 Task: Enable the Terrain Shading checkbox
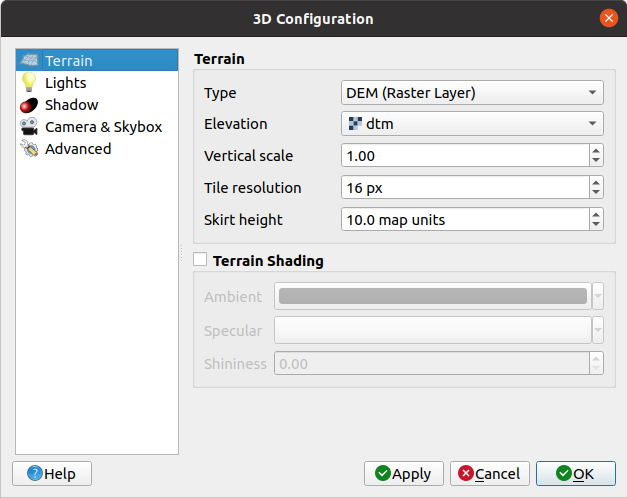tap(201, 261)
